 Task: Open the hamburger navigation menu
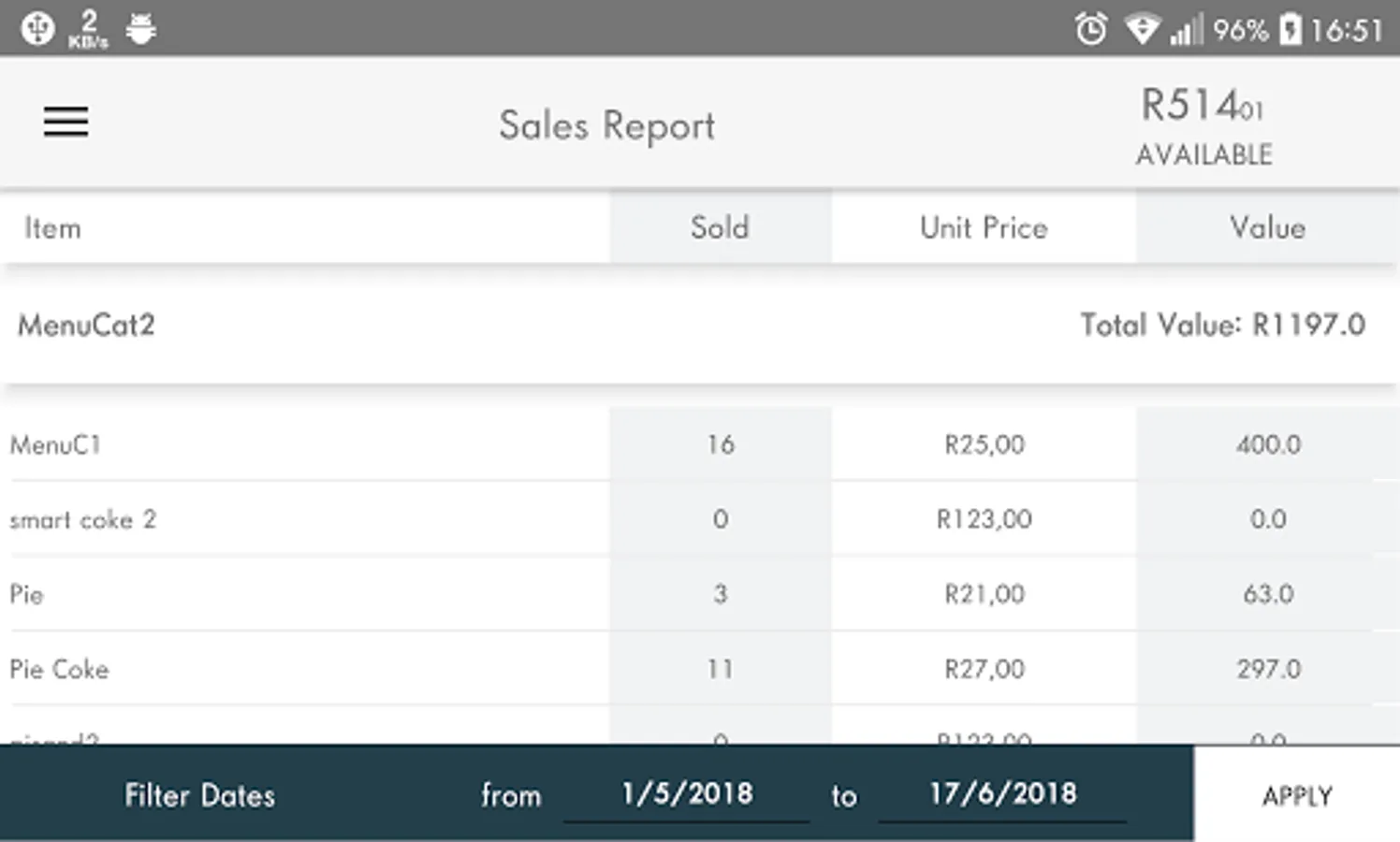(x=66, y=122)
